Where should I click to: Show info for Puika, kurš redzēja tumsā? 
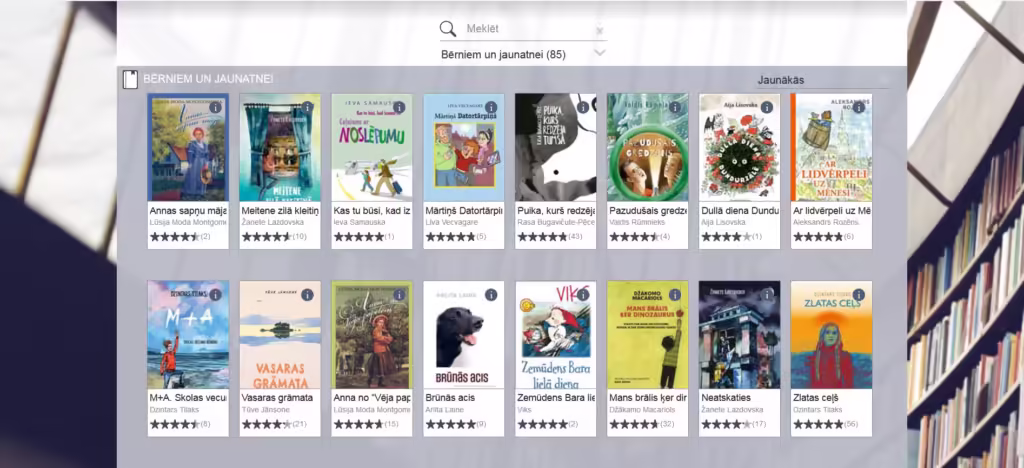click(x=583, y=107)
